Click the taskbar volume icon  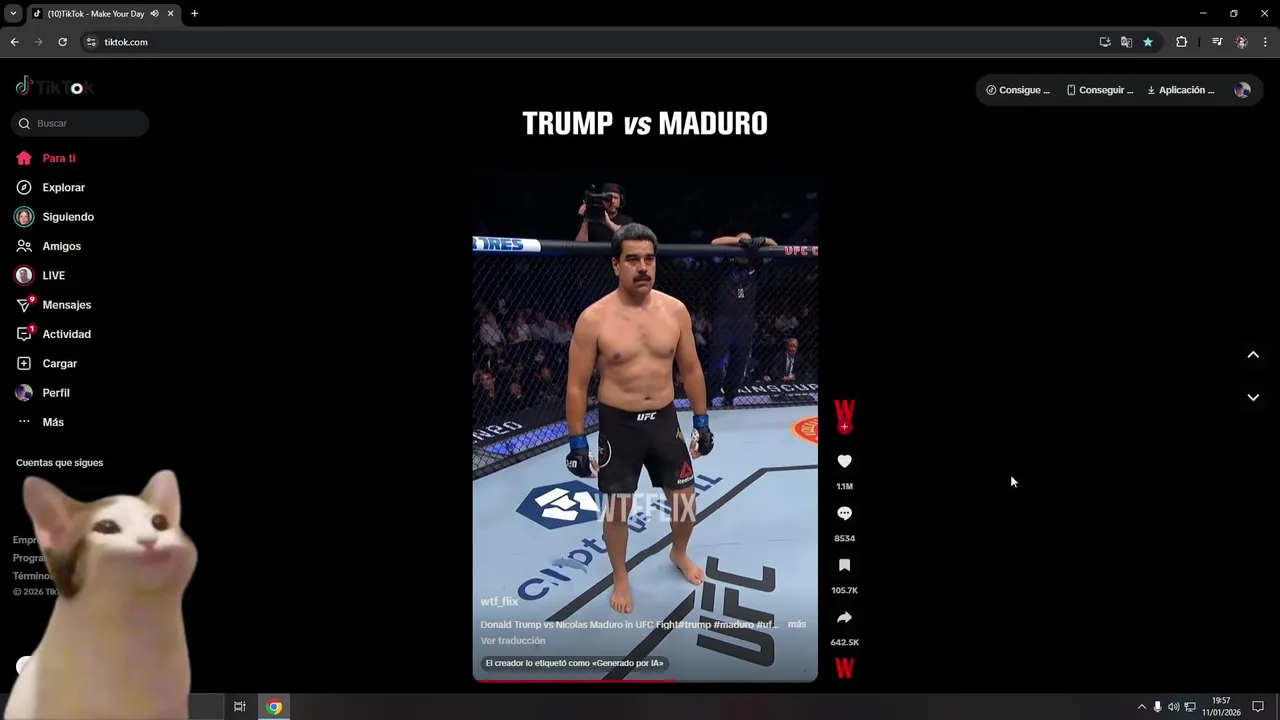click(1174, 707)
